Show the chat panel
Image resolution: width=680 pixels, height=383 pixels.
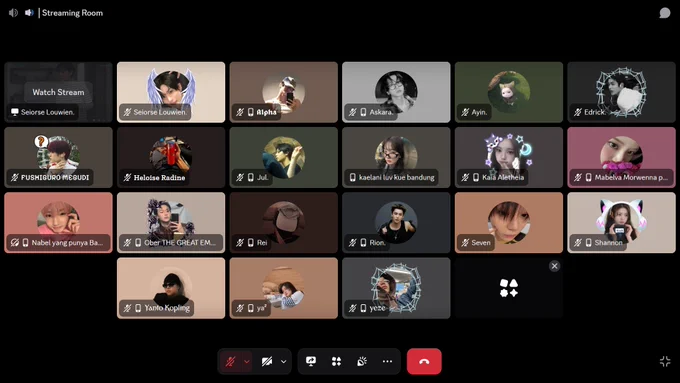pyautogui.click(x=665, y=13)
